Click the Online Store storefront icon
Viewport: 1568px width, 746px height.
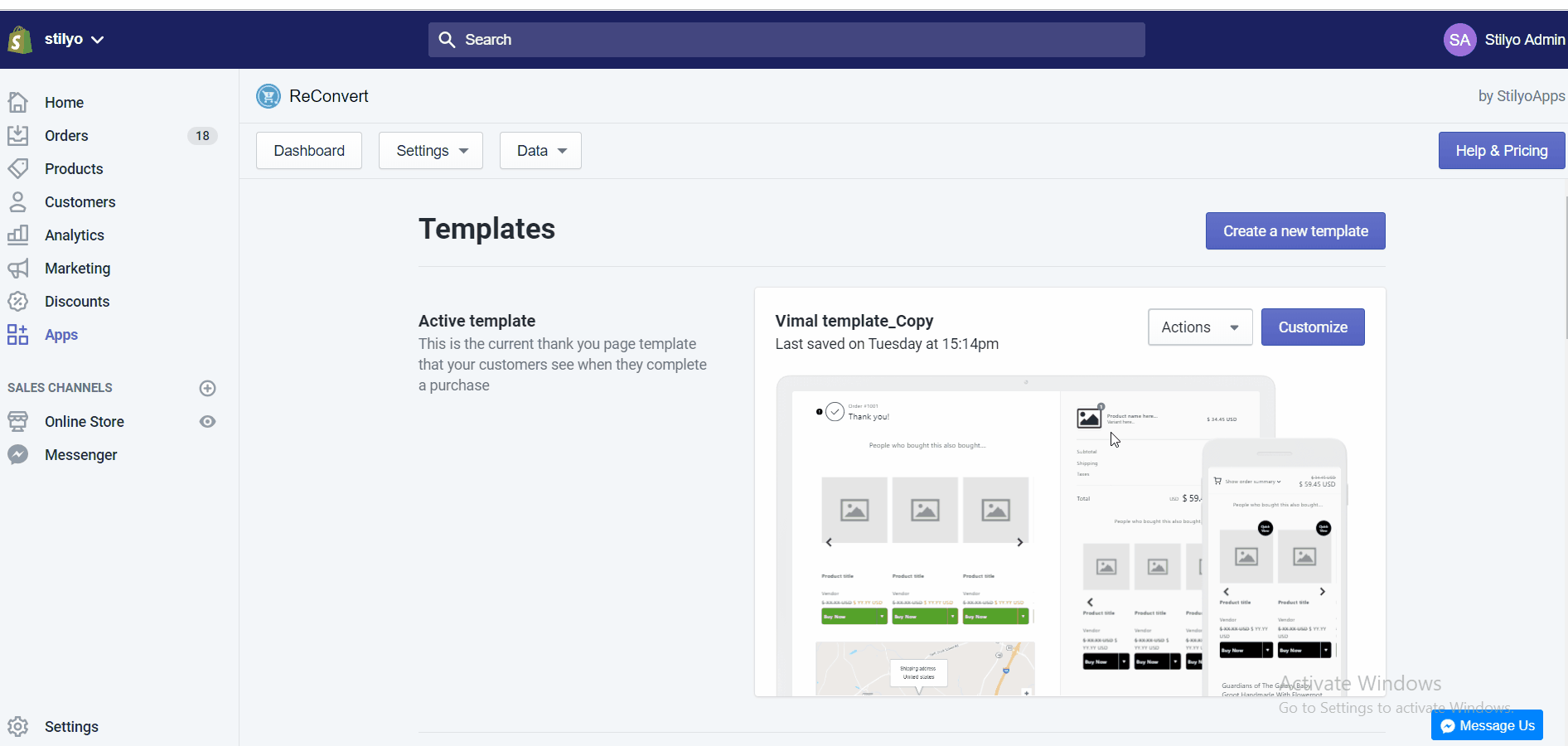[x=18, y=422]
